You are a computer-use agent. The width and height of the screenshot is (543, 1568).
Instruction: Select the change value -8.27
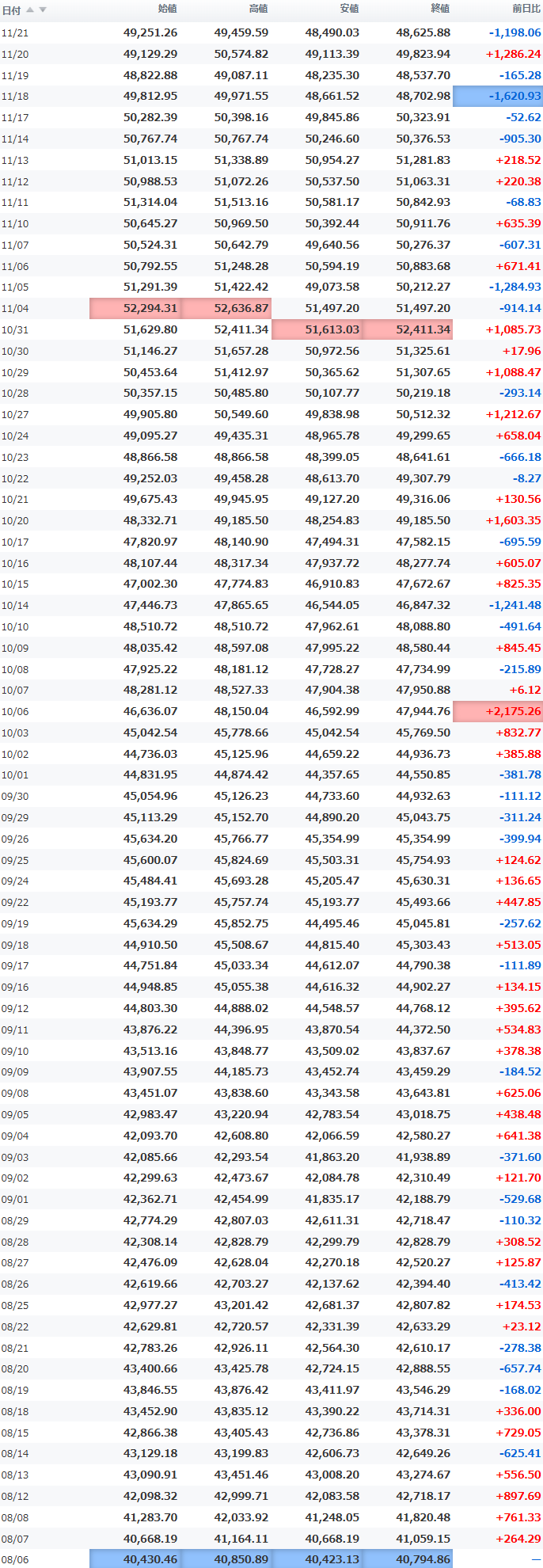(526, 478)
